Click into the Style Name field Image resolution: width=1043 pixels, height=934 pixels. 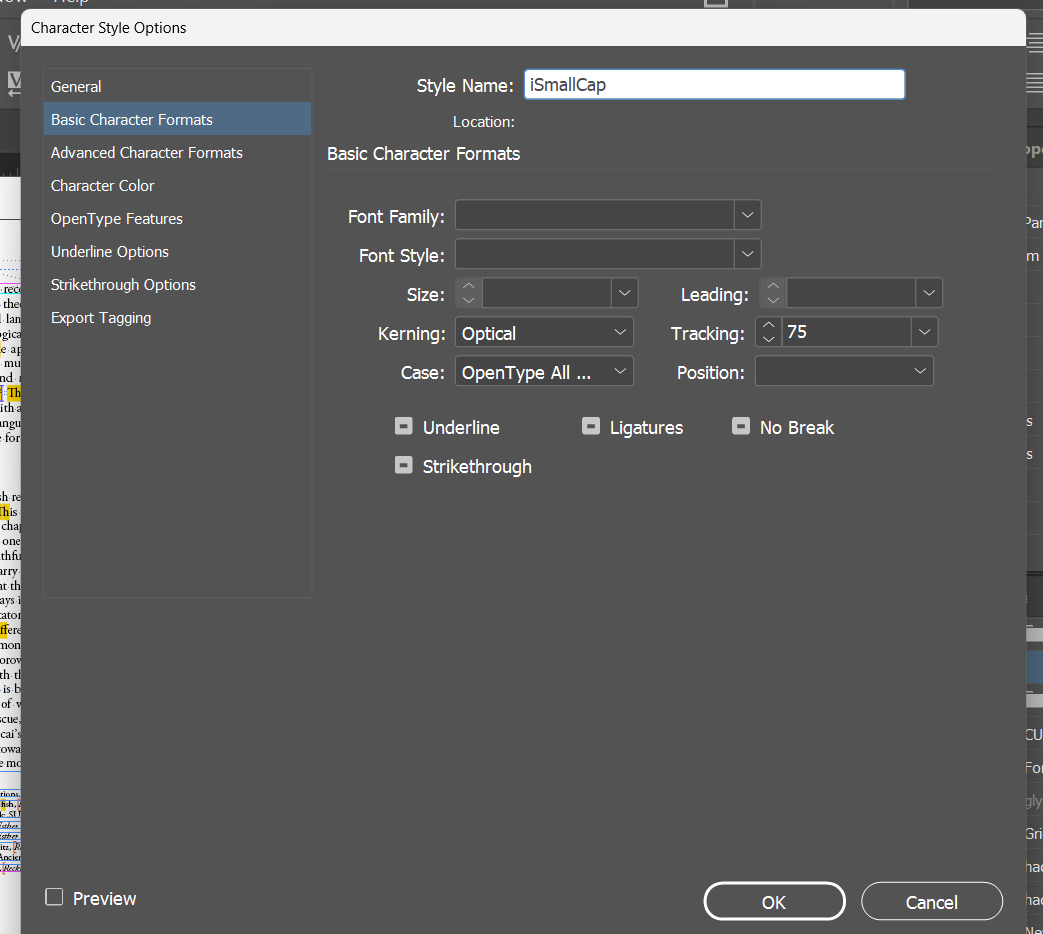pos(713,84)
